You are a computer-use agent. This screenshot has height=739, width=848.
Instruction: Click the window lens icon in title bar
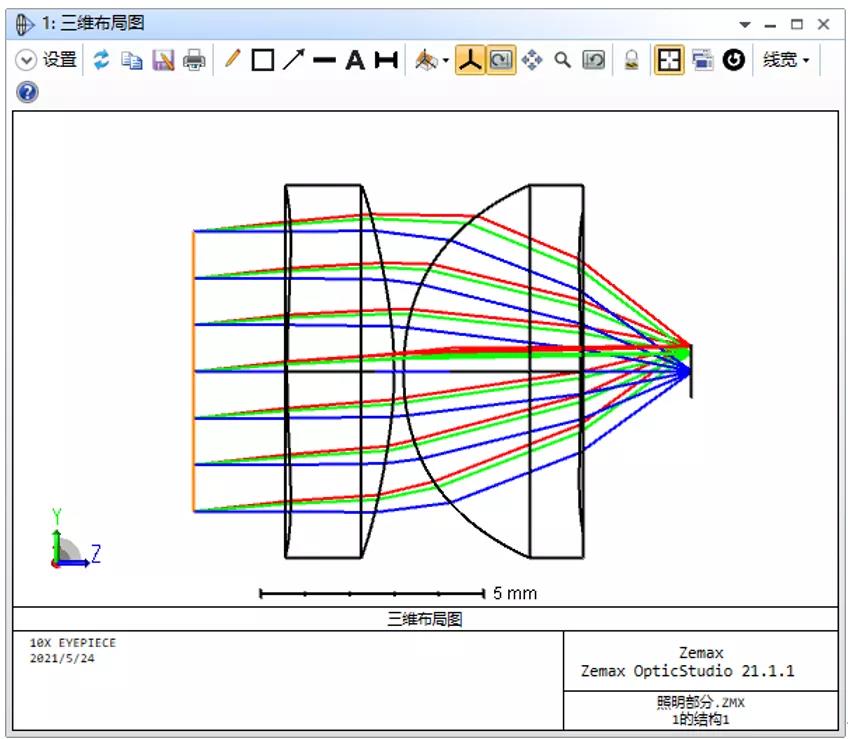pos(25,24)
